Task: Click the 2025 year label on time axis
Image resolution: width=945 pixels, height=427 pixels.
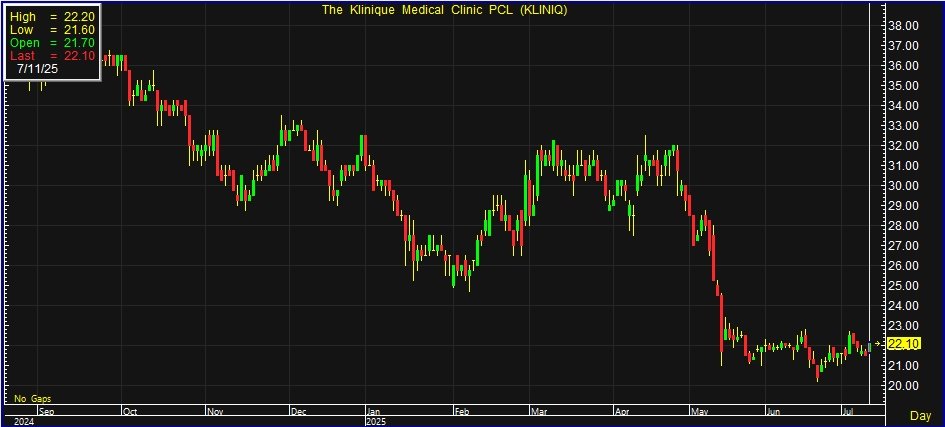Action: [x=376, y=421]
